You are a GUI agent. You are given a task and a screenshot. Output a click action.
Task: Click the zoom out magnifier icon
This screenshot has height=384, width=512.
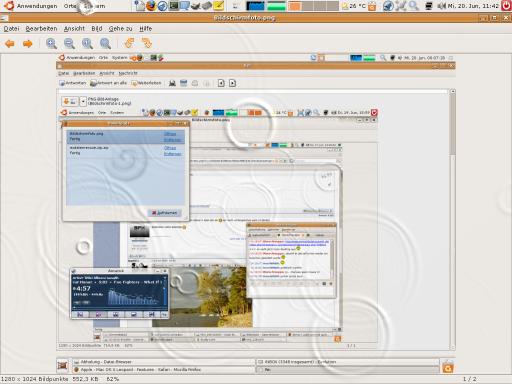pyautogui.click(x=69, y=43)
